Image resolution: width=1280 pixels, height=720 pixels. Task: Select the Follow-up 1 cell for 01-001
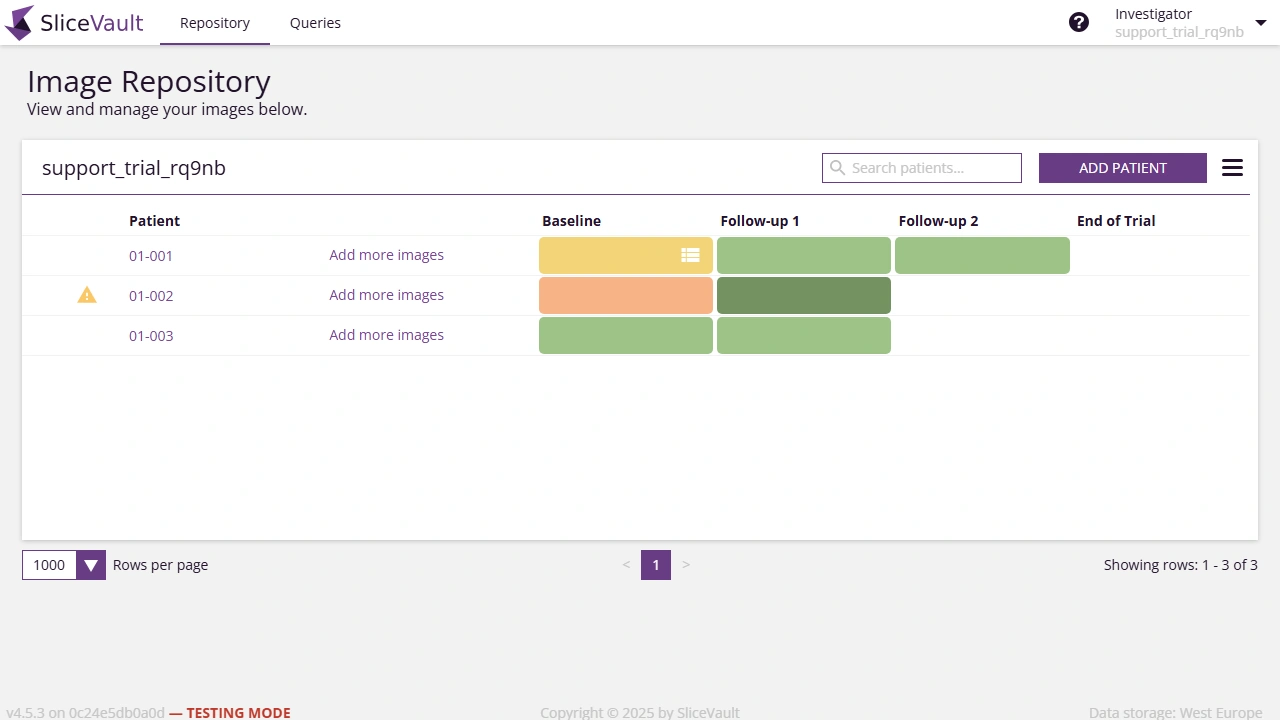pos(804,255)
